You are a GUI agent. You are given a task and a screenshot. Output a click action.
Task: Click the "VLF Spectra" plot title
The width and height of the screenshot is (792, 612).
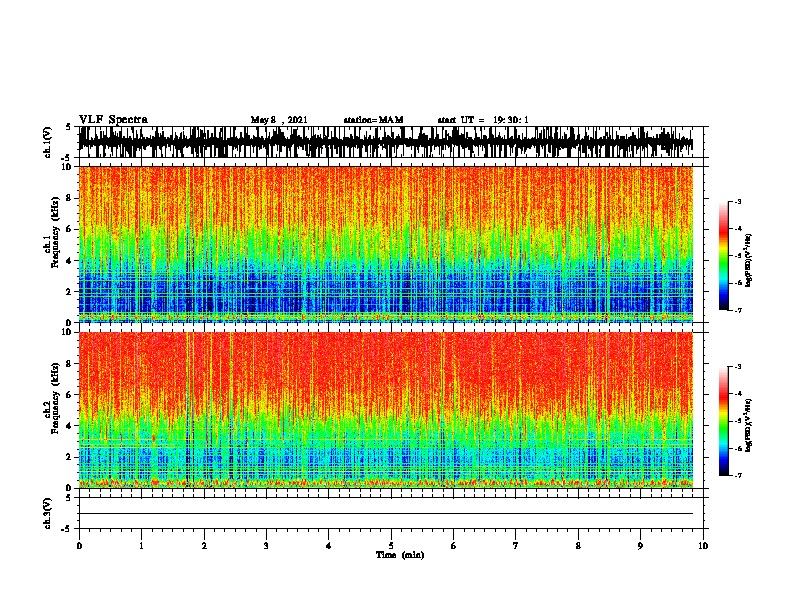point(113,120)
